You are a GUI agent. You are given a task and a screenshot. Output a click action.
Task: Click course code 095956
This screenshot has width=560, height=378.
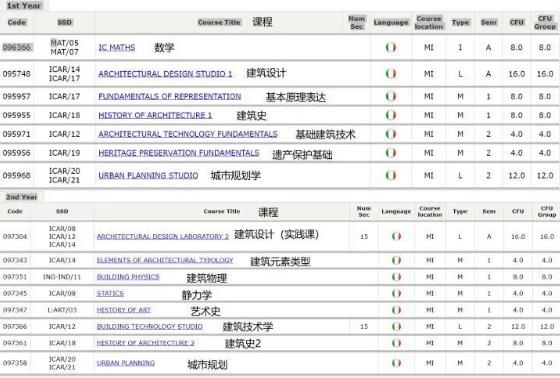[17, 153]
